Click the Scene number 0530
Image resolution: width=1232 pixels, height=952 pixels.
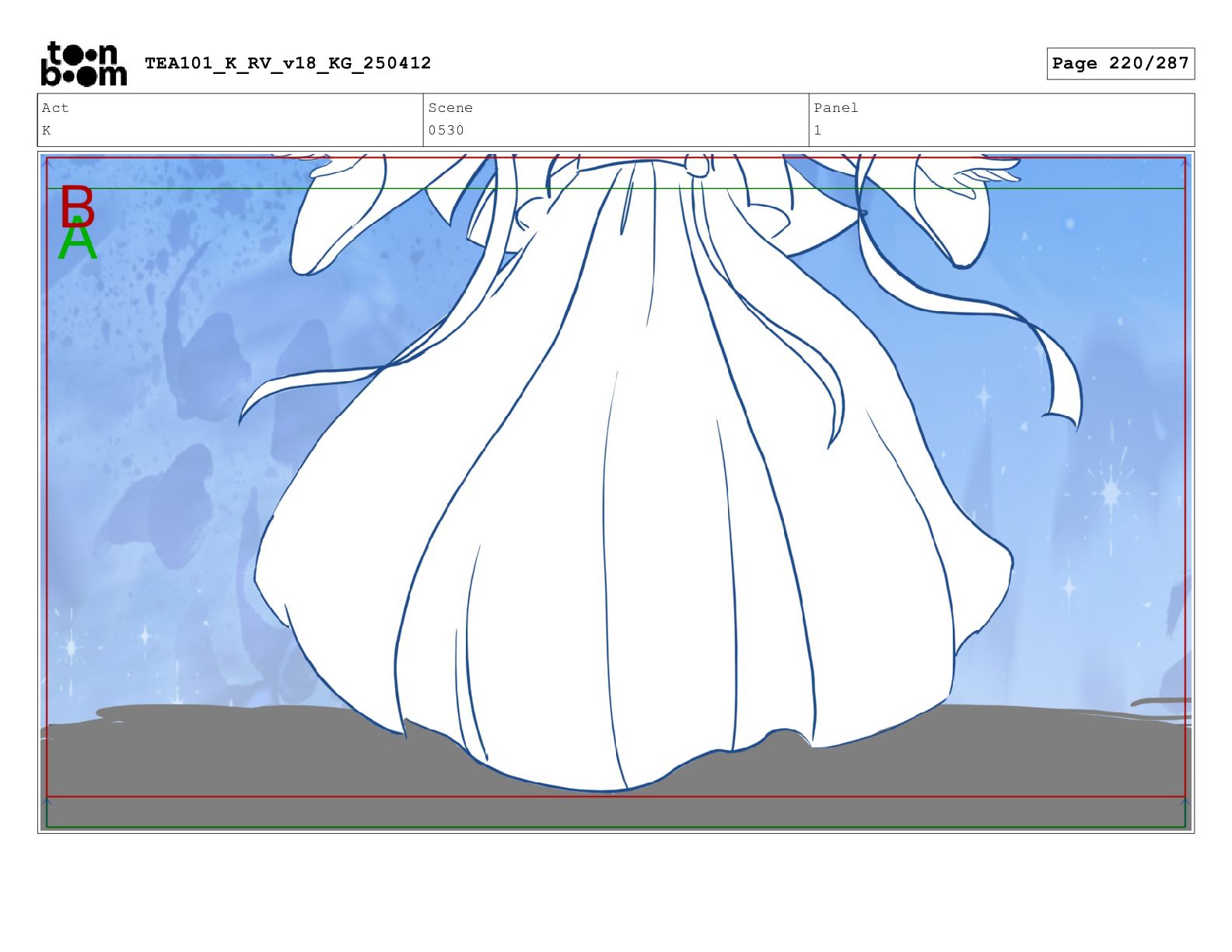click(x=446, y=130)
